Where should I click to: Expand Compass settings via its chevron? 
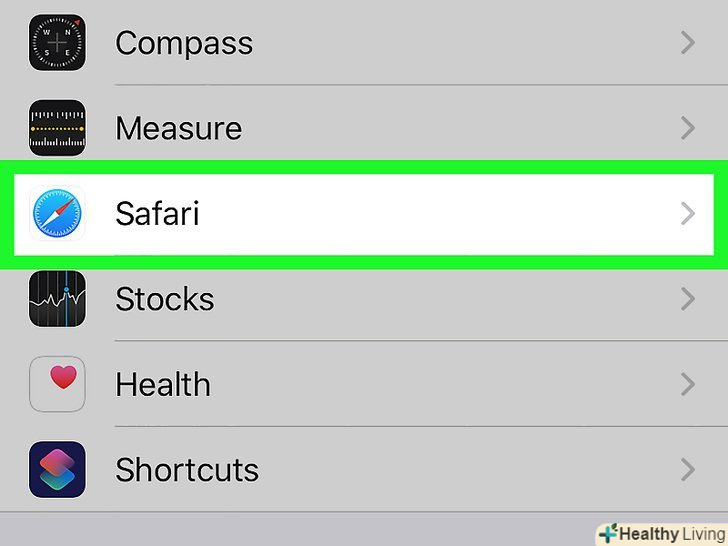[687, 43]
